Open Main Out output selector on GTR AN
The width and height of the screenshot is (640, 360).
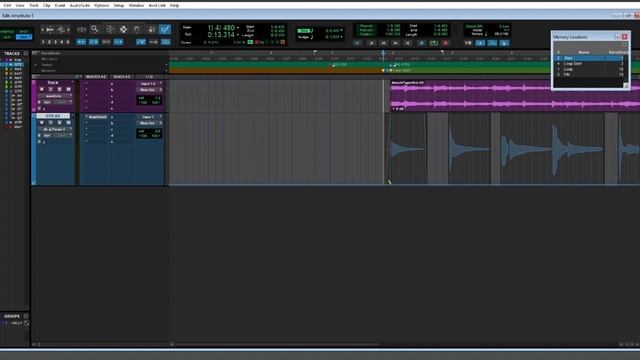[149, 123]
